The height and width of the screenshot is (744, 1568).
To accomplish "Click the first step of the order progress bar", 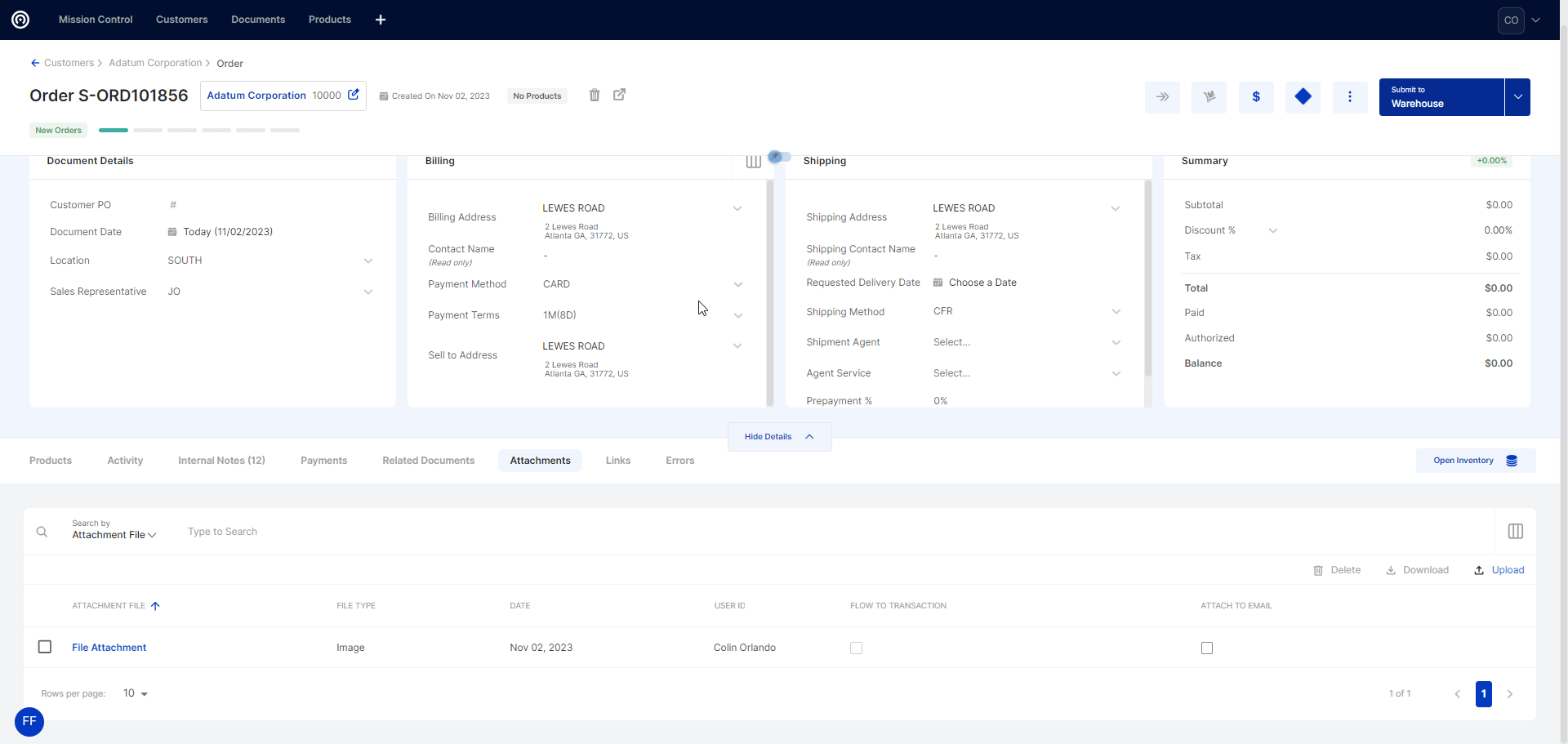I will click(x=114, y=131).
